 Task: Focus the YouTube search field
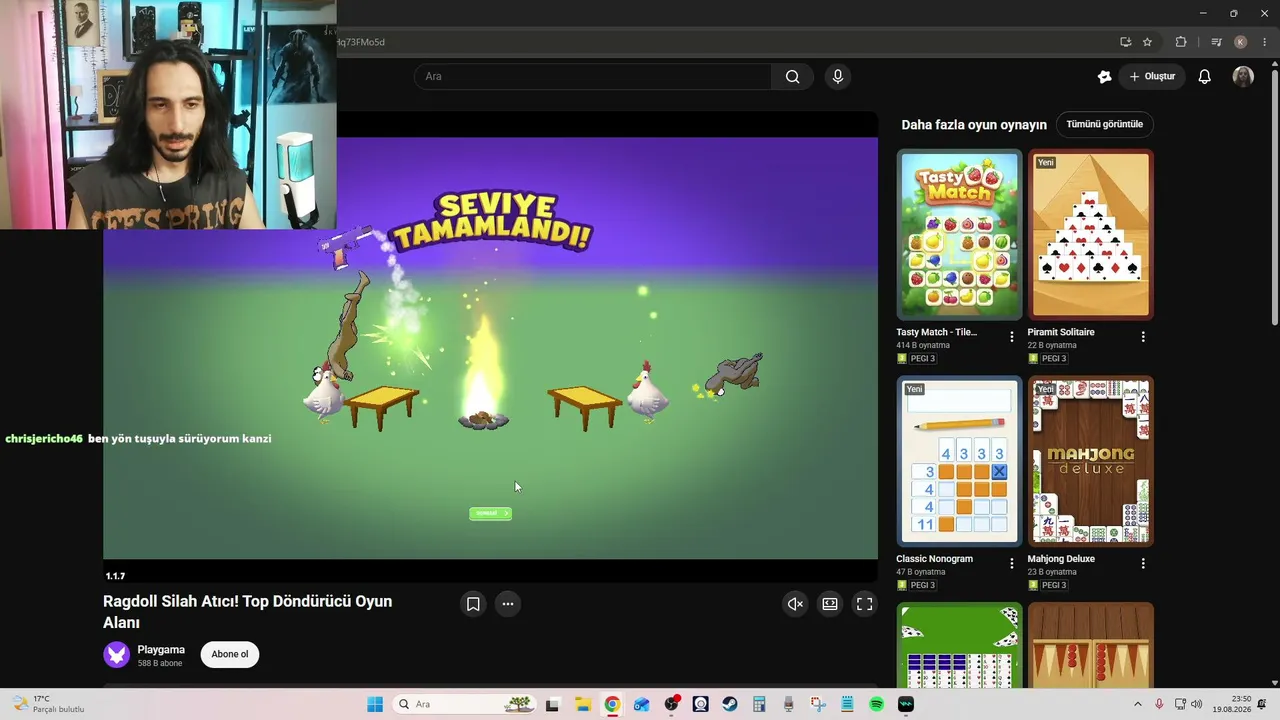593,77
